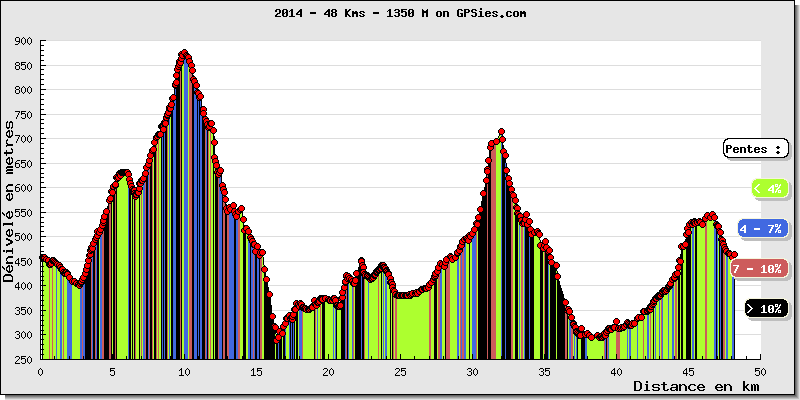Screen dimensions: 800x400
Task: Click the 50 tick on the distance axis
Action: tap(760, 371)
